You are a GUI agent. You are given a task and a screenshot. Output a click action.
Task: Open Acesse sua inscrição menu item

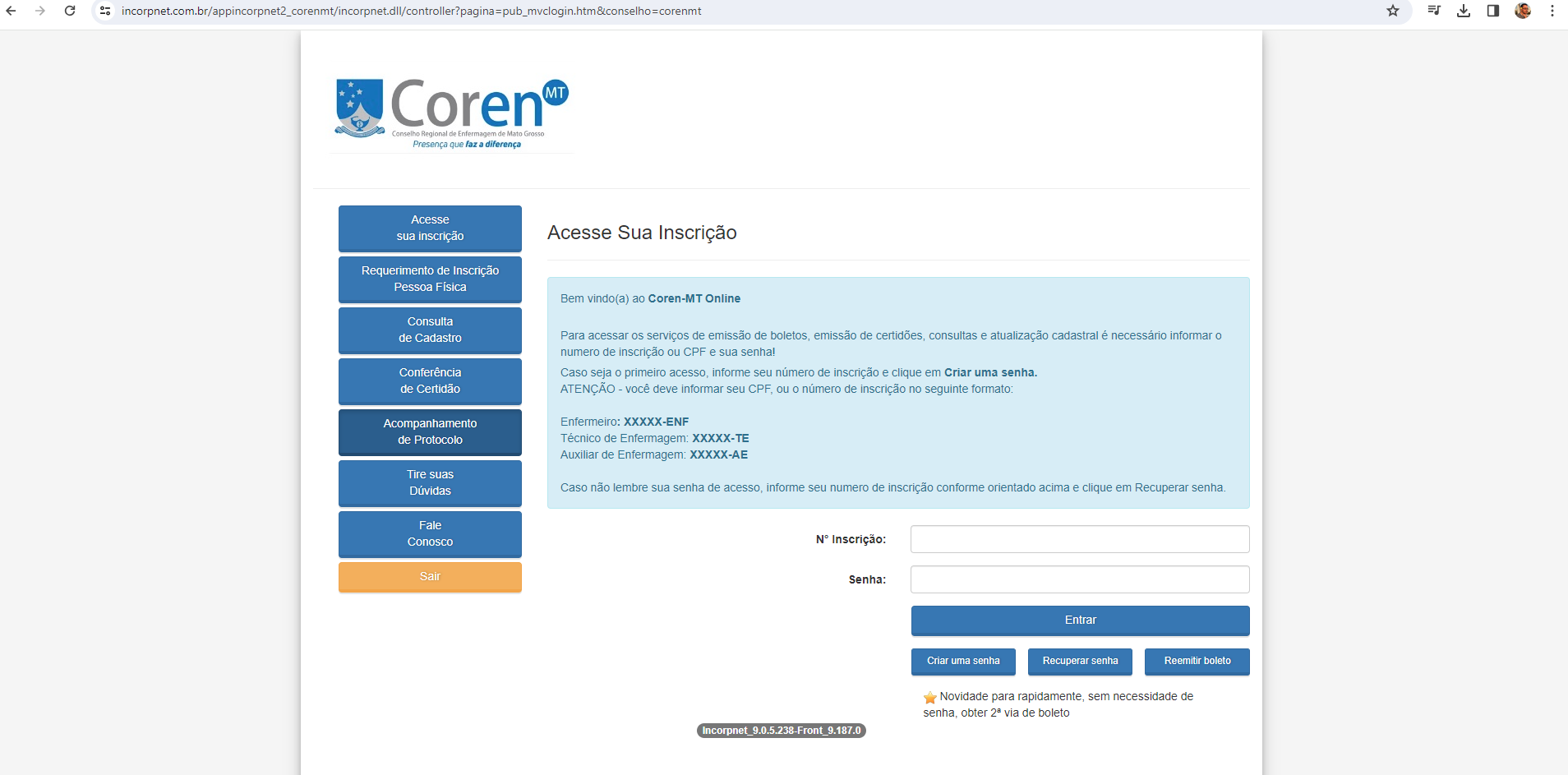[x=430, y=228]
